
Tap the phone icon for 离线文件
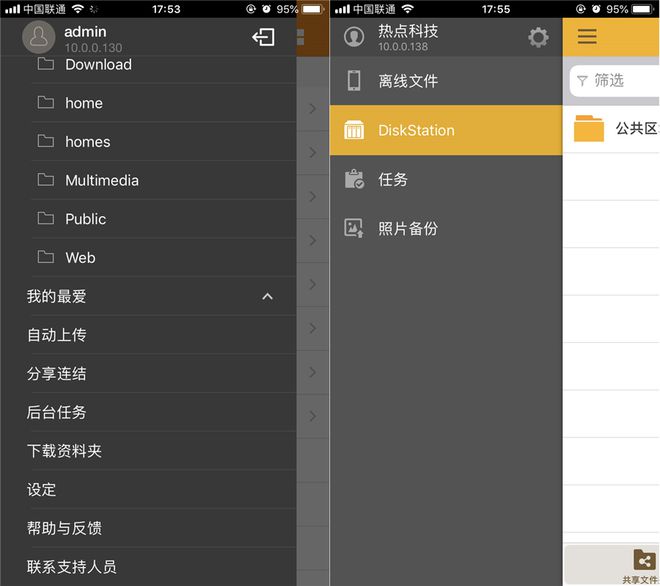[x=354, y=80]
